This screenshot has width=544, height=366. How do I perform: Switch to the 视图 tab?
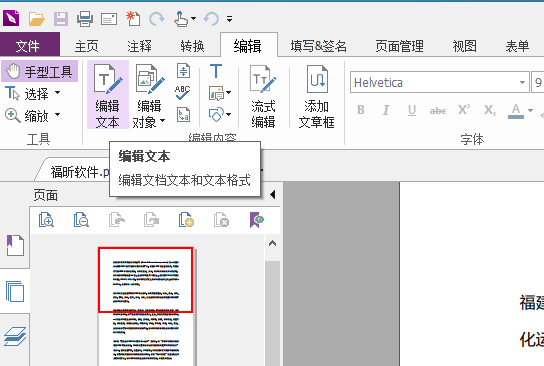[x=465, y=46]
